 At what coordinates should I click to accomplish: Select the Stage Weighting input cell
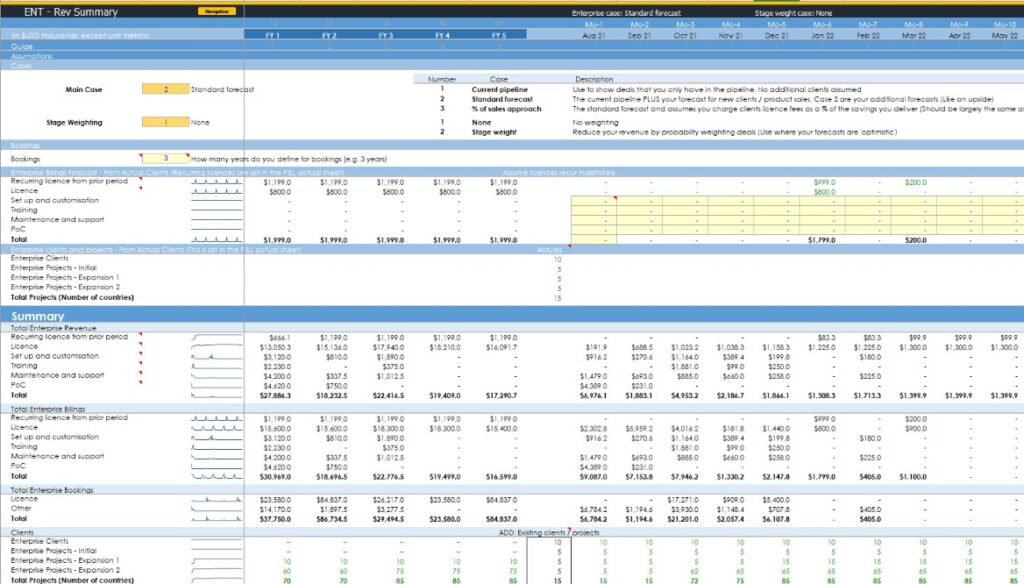[x=164, y=122]
